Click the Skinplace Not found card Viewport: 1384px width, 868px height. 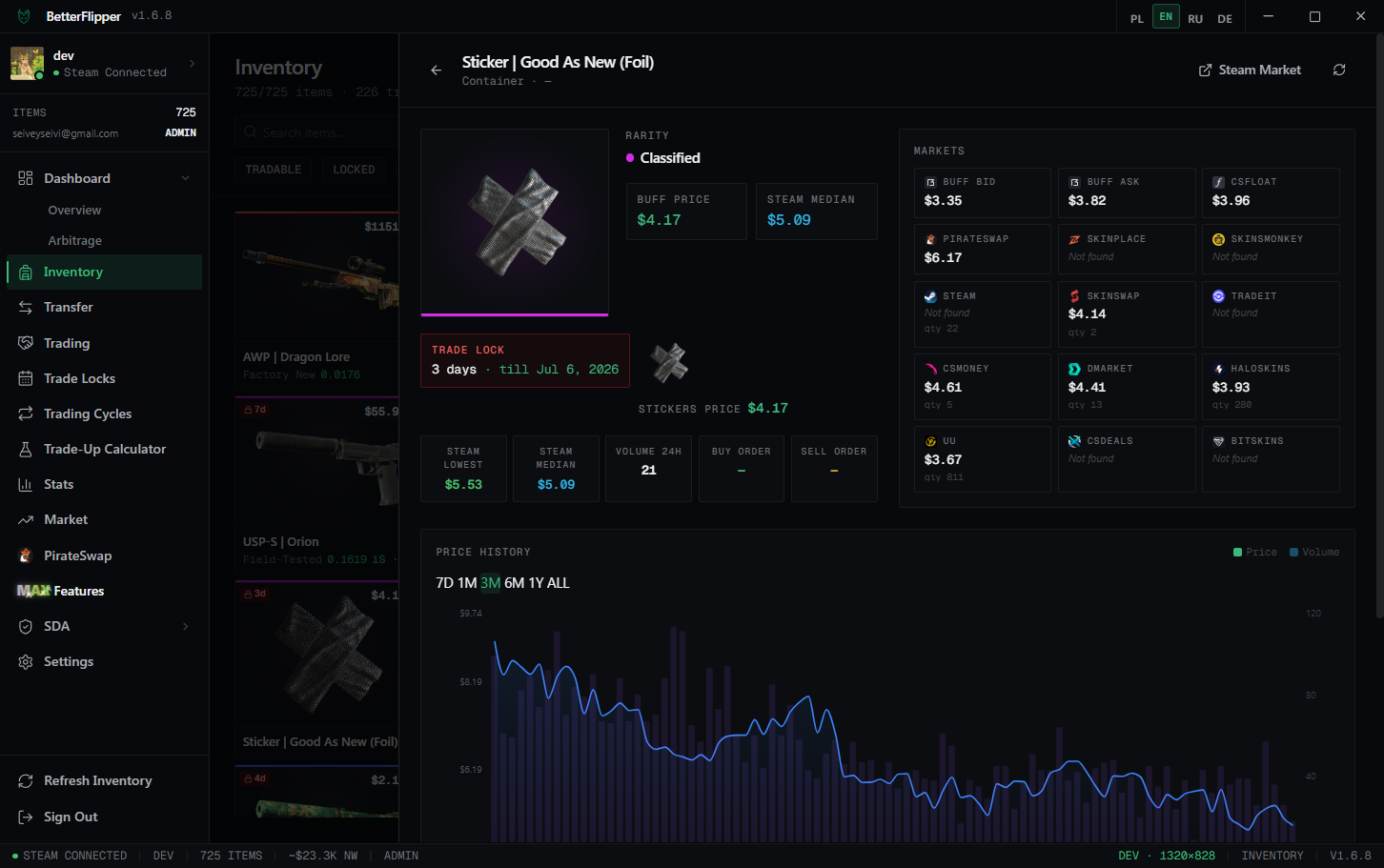(x=1127, y=249)
